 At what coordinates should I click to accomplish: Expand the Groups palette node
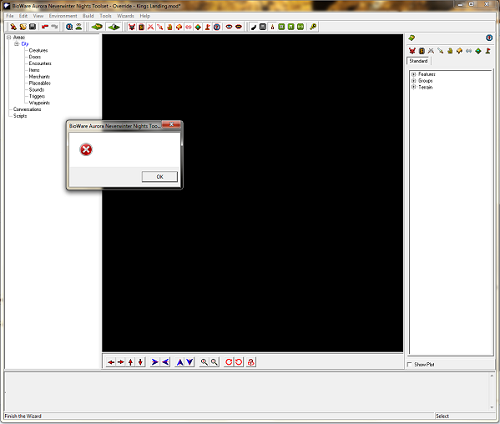point(414,81)
